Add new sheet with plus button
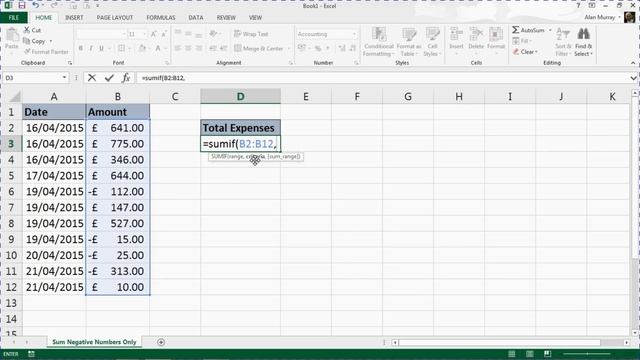 (161, 342)
